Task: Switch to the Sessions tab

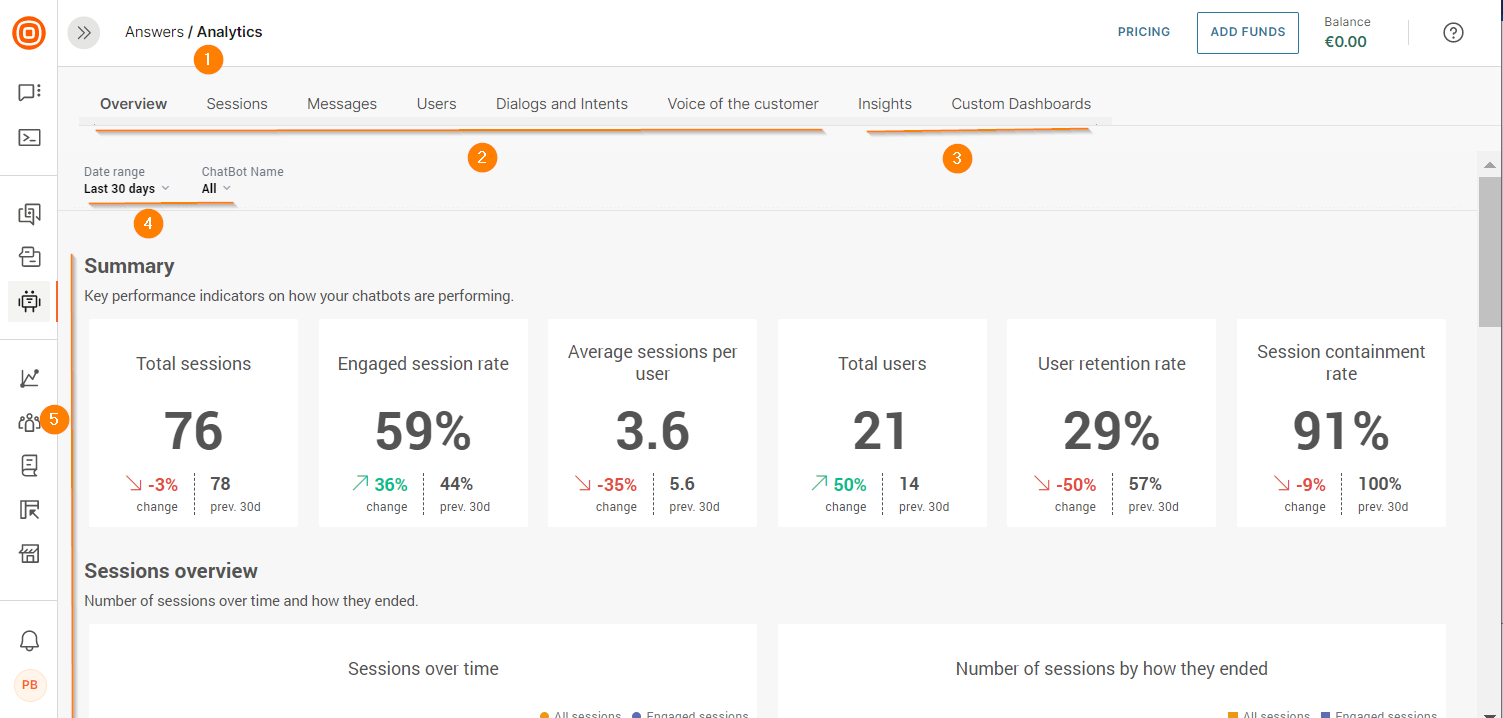Action: (237, 104)
